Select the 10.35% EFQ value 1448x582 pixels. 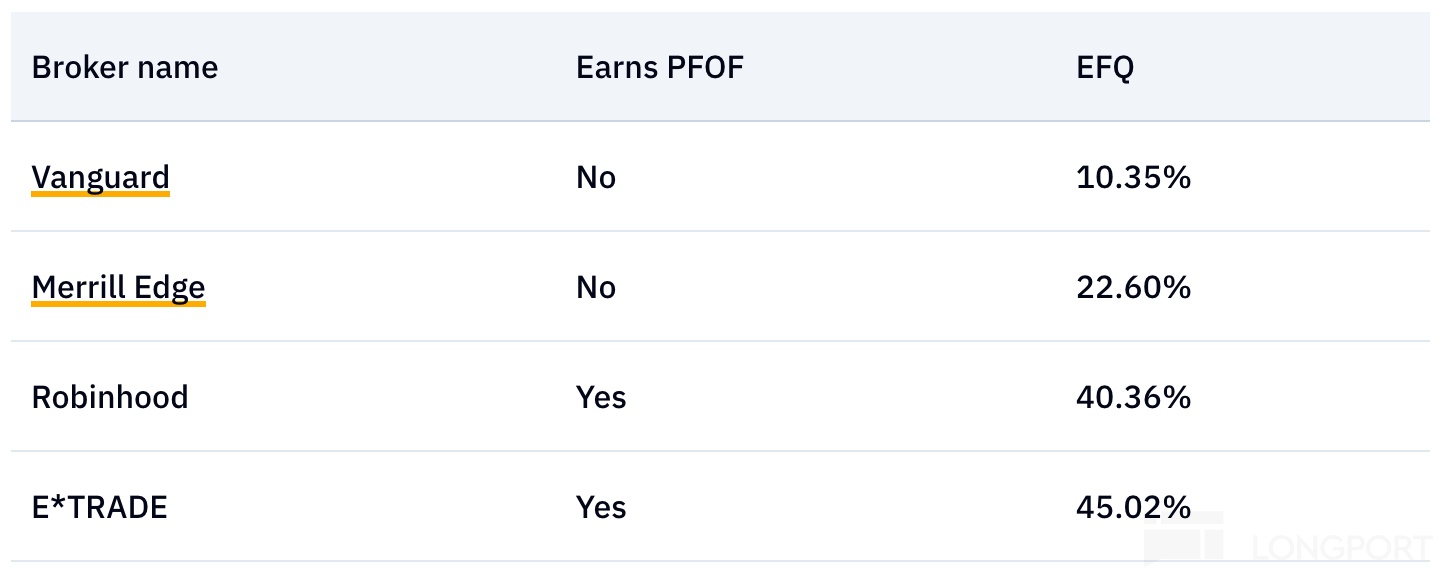pyautogui.click(x=1133, y=178)
